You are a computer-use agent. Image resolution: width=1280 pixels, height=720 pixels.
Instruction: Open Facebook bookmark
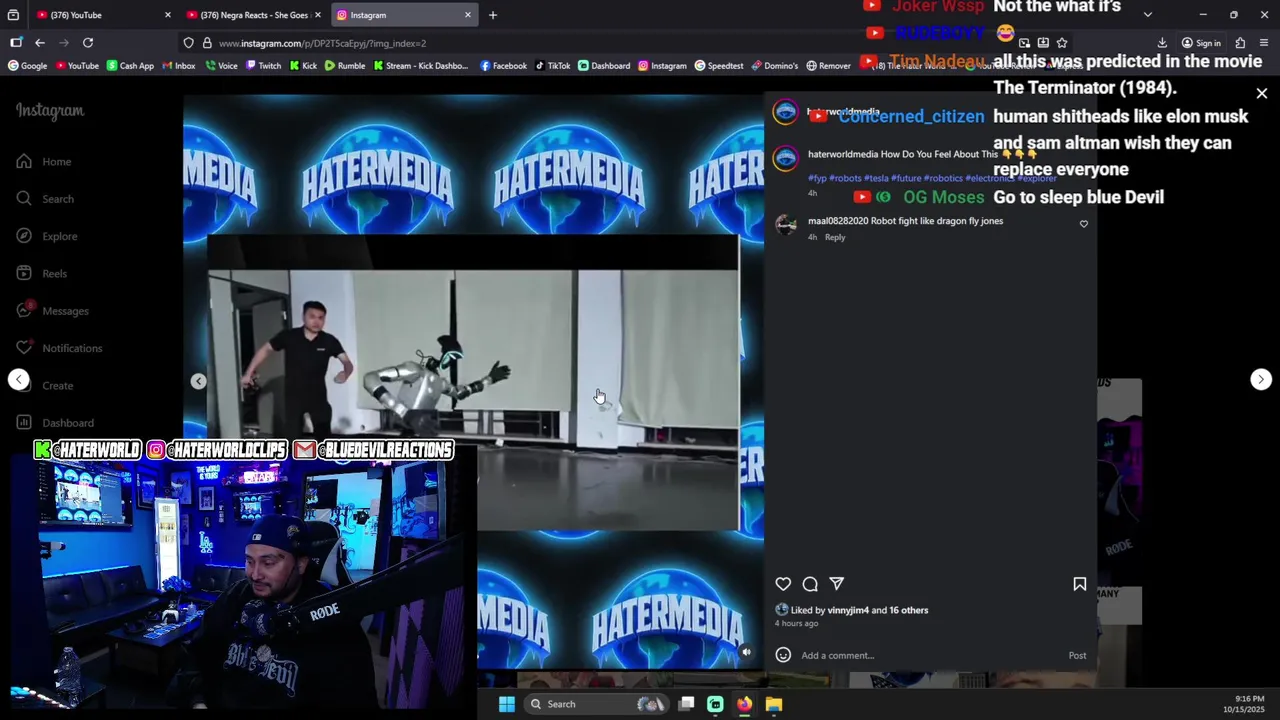[x=503, y=66]
